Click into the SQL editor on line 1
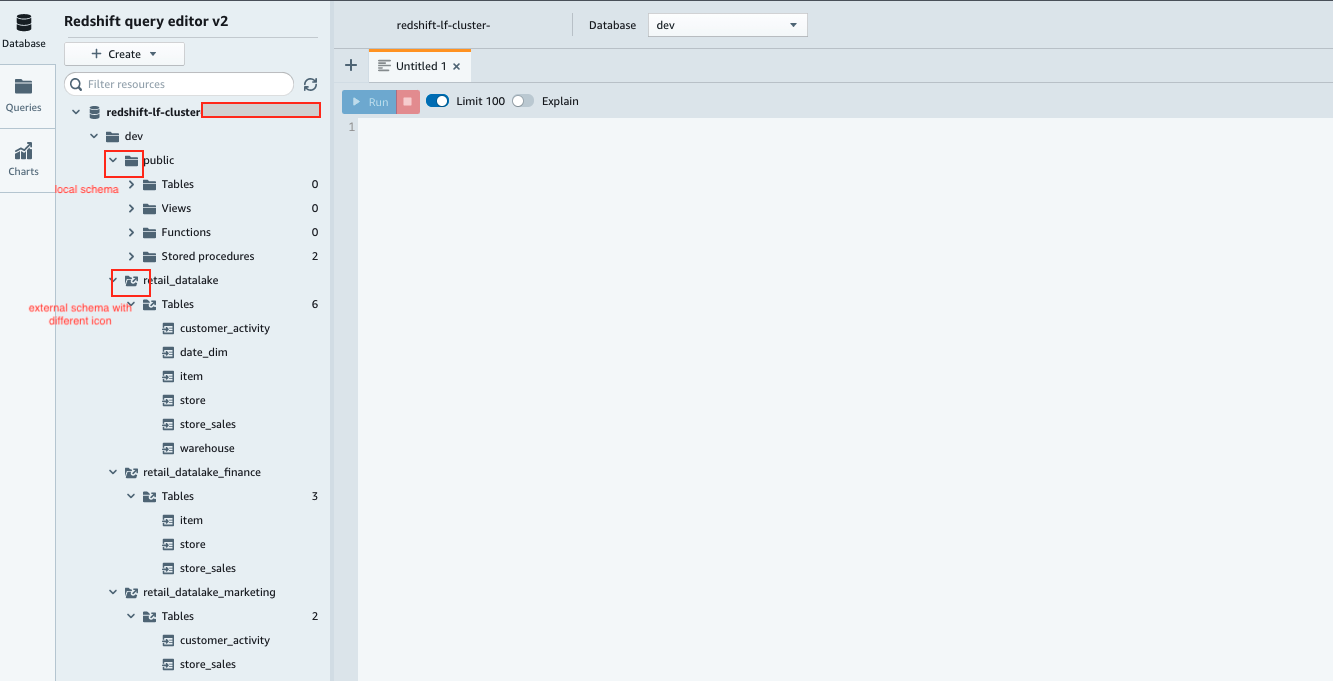1333x681 pixels. [845, 128]
